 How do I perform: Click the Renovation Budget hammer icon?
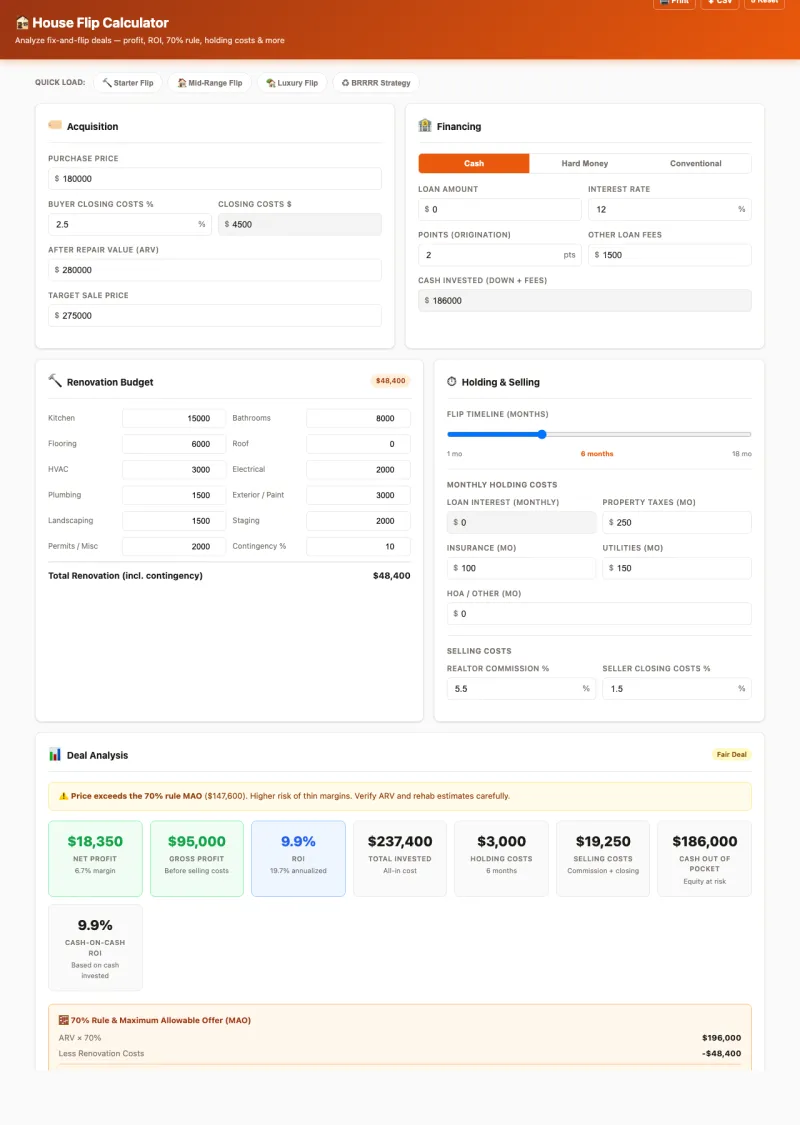pos(55,381)
